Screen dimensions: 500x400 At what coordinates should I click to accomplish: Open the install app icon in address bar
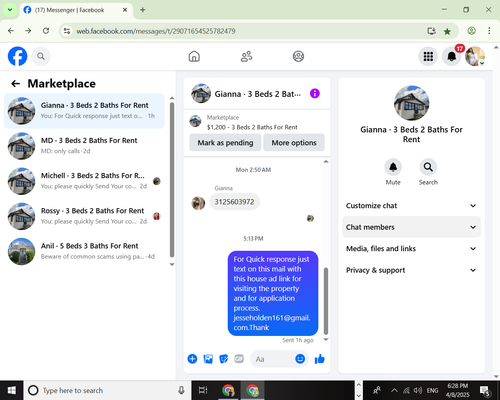pos(431,31)
